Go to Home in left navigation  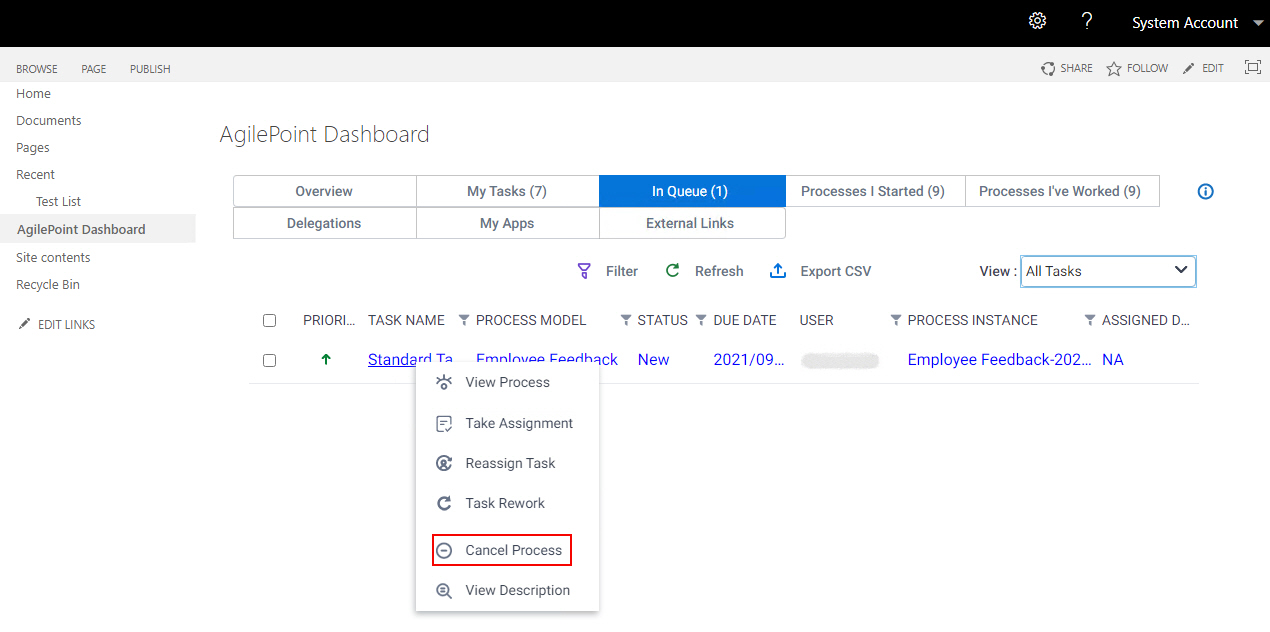point(33,93)
